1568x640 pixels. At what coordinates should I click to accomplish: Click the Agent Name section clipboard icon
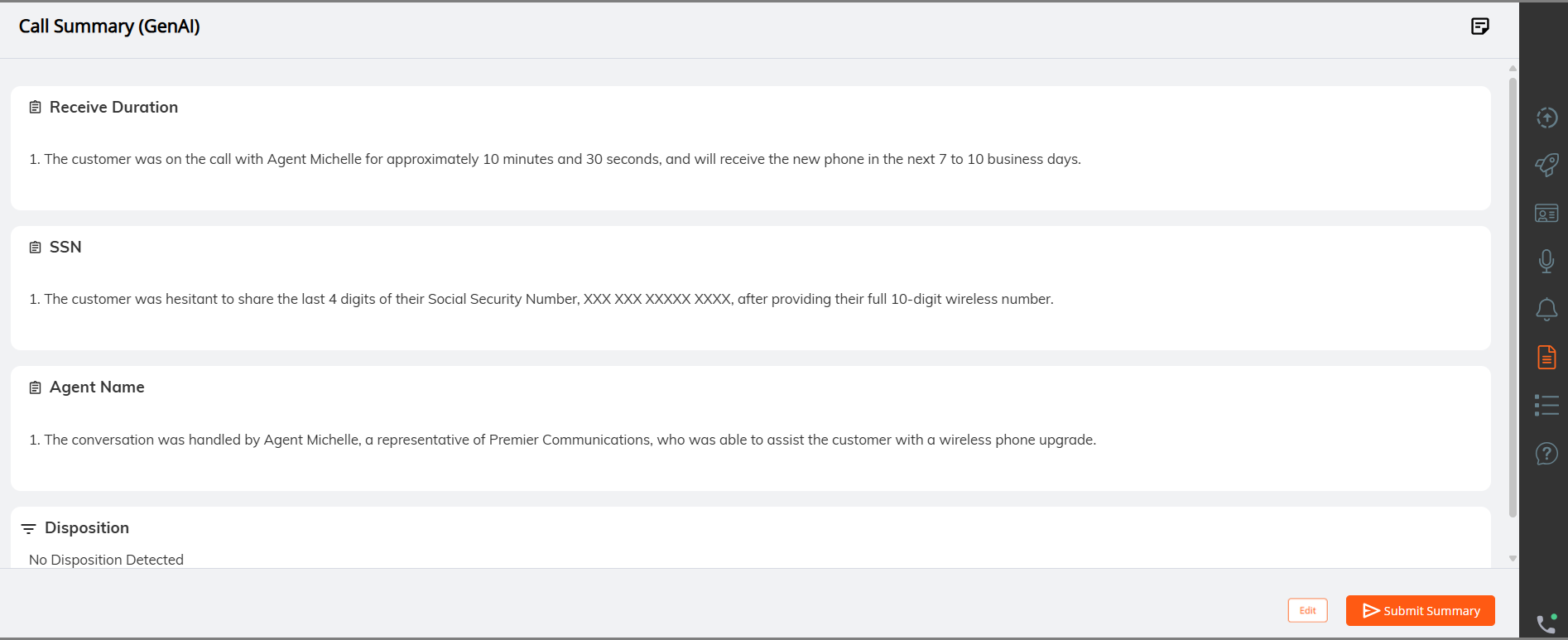click(x=35, y=387)
